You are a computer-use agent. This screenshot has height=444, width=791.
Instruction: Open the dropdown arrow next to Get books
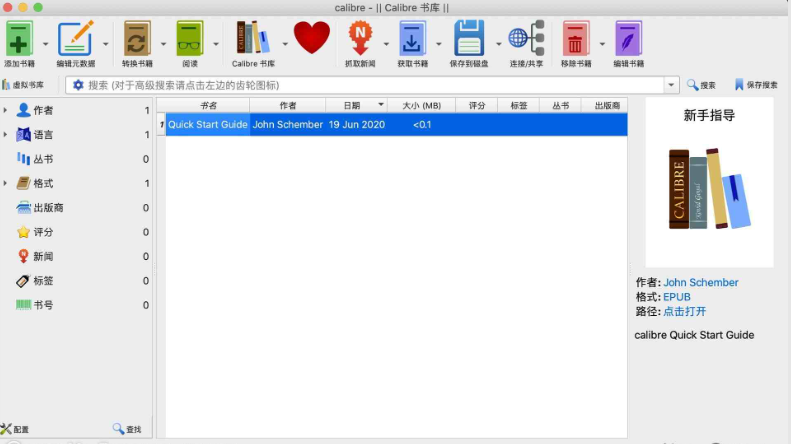click(x=439, y=44)
